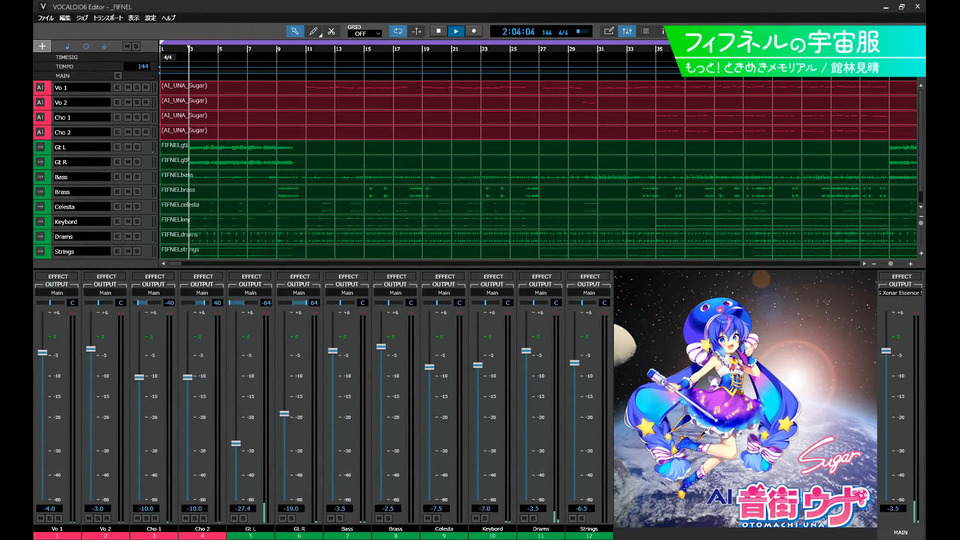Open the トランスポート menu

tap(108, 18)
